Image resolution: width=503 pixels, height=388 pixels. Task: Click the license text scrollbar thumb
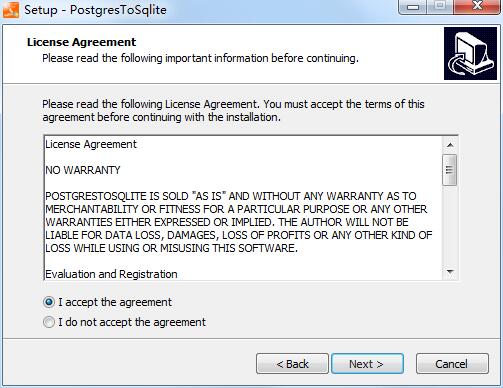point(450,170)
